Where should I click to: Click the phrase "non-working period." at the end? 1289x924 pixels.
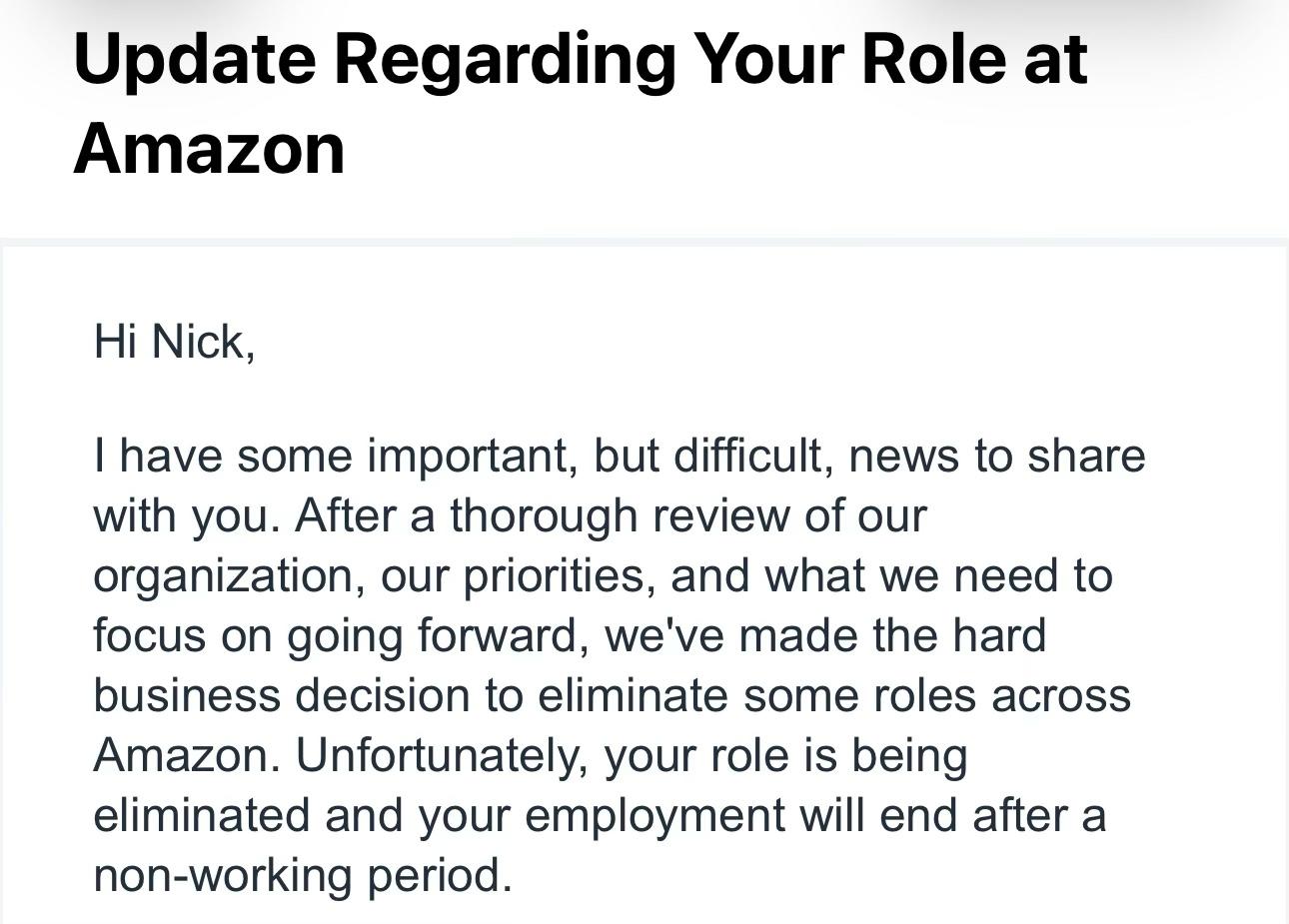tap(303, 875)
